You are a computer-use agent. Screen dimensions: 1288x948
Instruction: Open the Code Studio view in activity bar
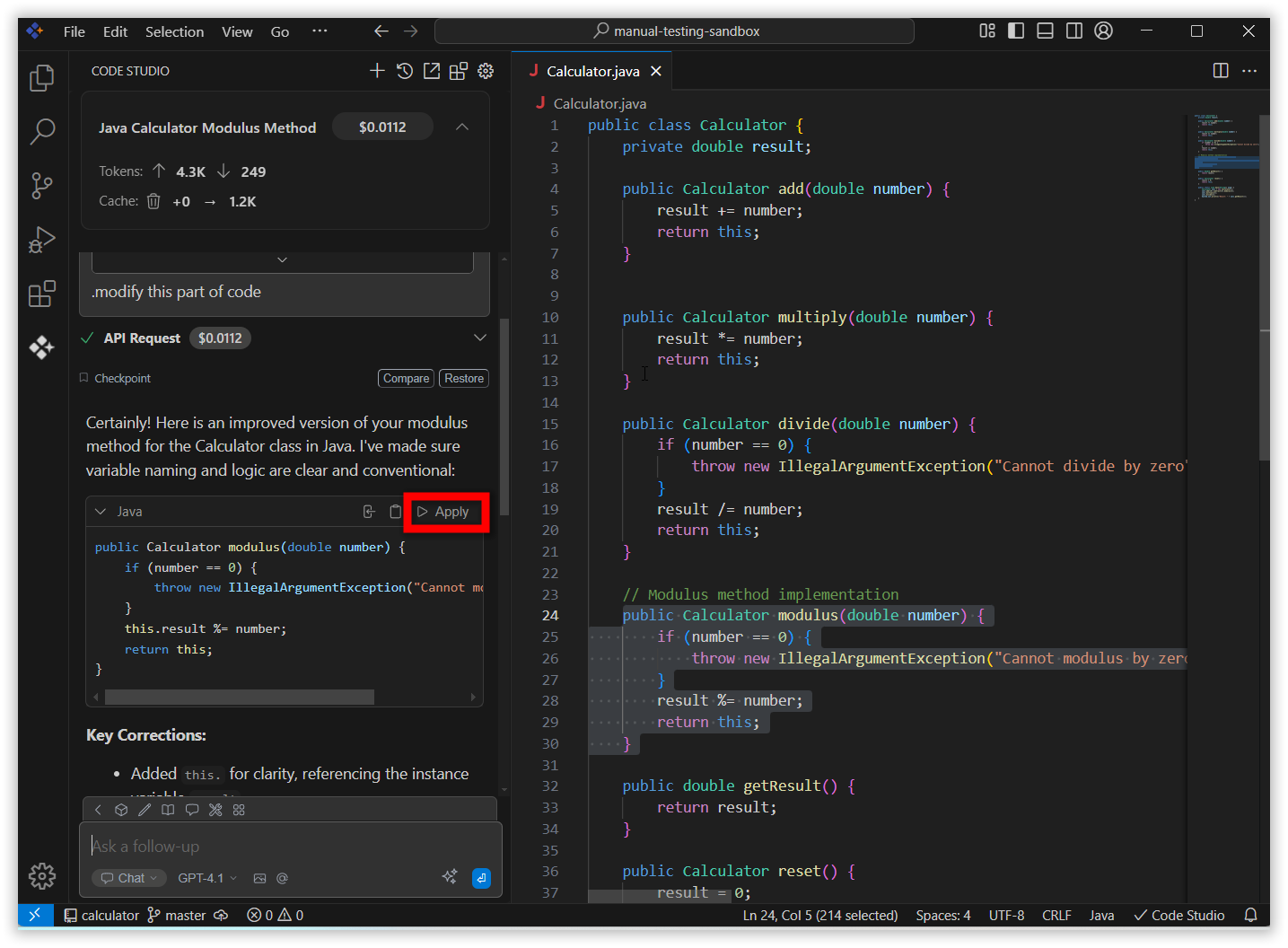pos(42,347)
